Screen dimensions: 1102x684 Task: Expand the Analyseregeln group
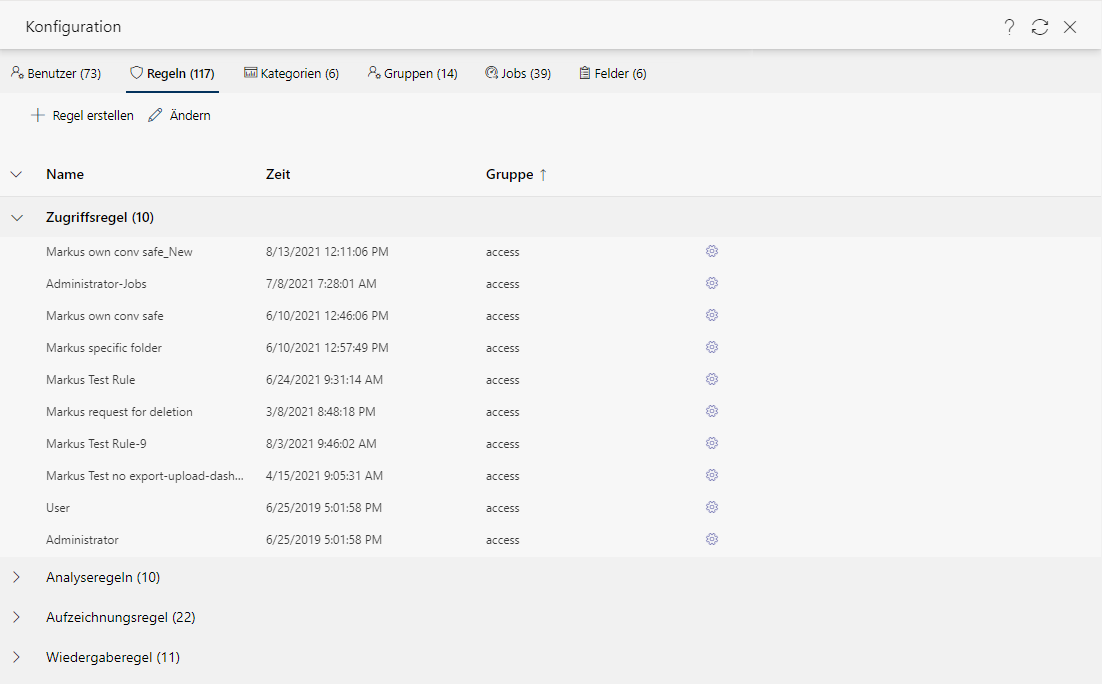[x=16, y=577]
